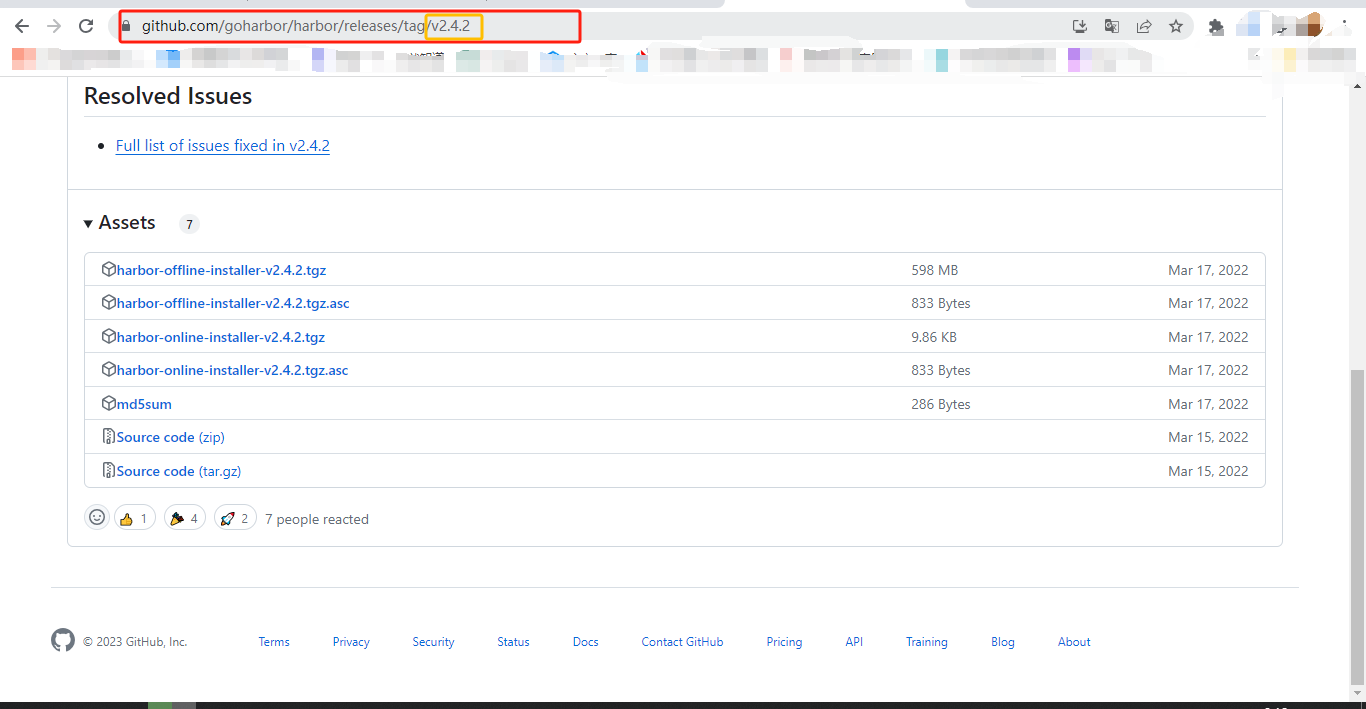Click the 286 Bytes size text

pos(941,404)
